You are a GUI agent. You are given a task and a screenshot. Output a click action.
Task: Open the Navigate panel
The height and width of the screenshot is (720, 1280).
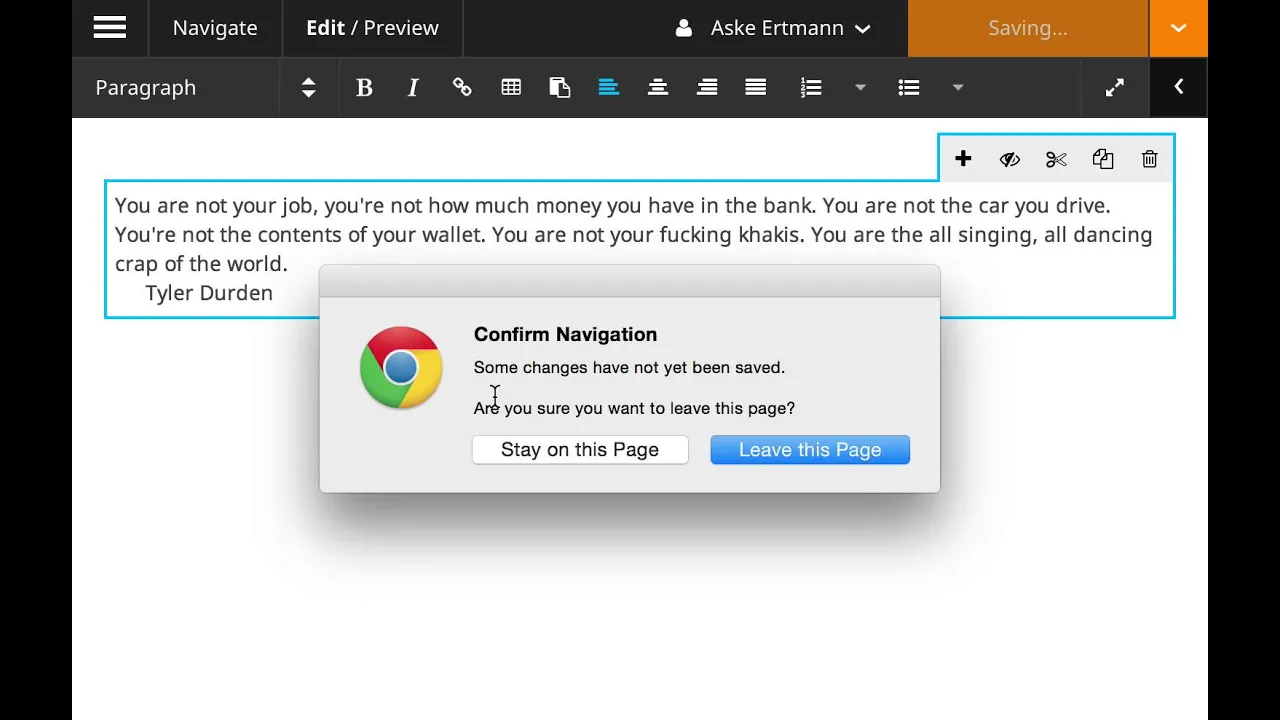(x=215, y=28)
